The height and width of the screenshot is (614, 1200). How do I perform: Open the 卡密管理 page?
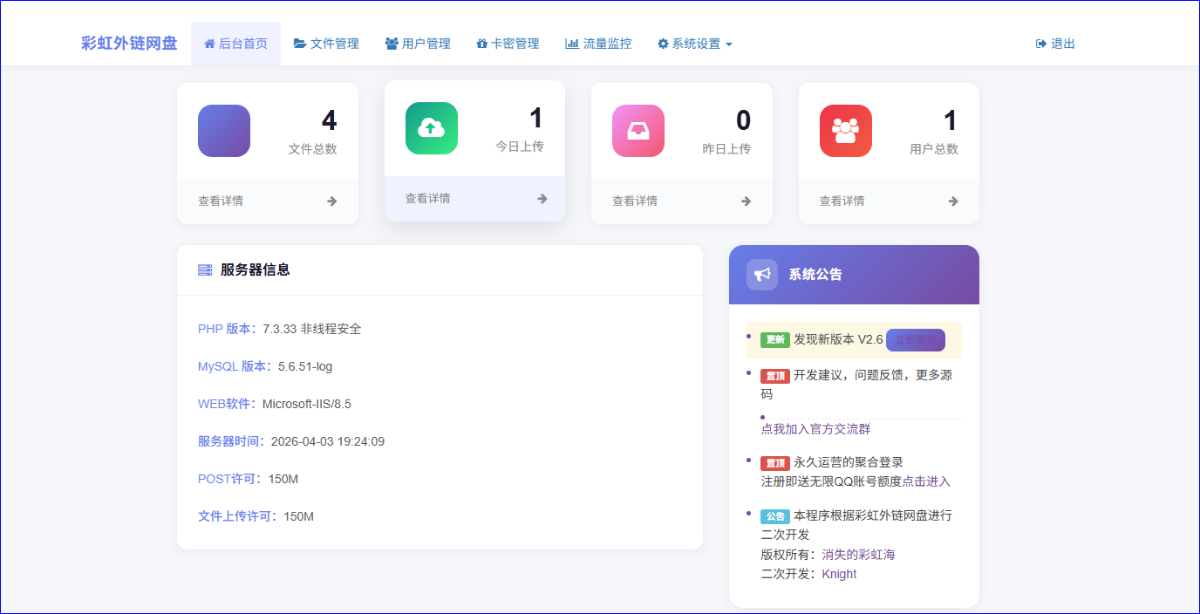[x=507, y=44]
